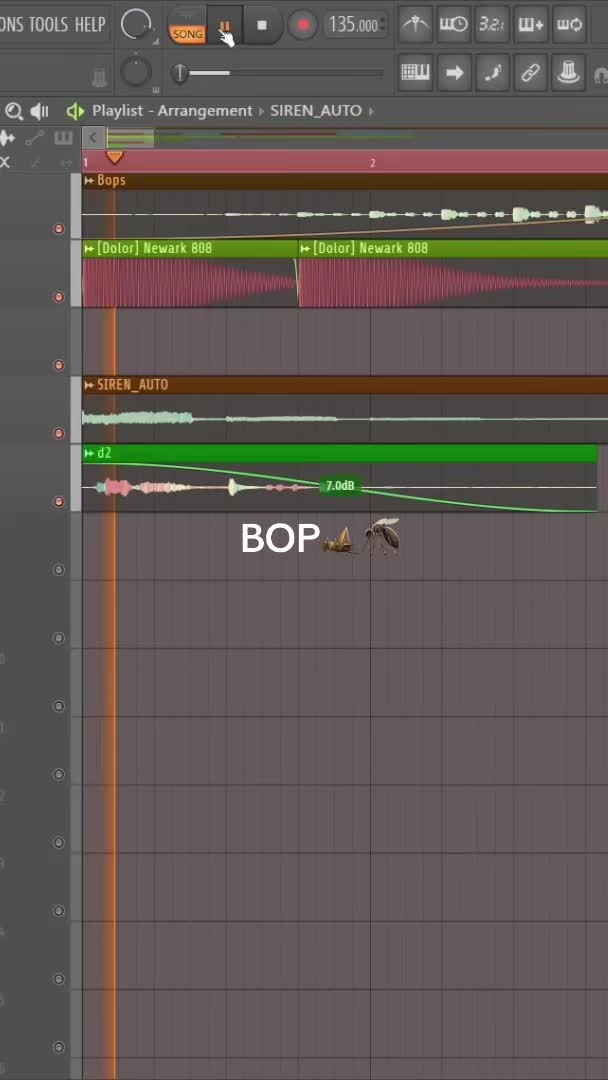Viewport: 608px width, 1080px height.
Task: Click bar 2 on the timeline ruler
Action: tap(373, 163)
